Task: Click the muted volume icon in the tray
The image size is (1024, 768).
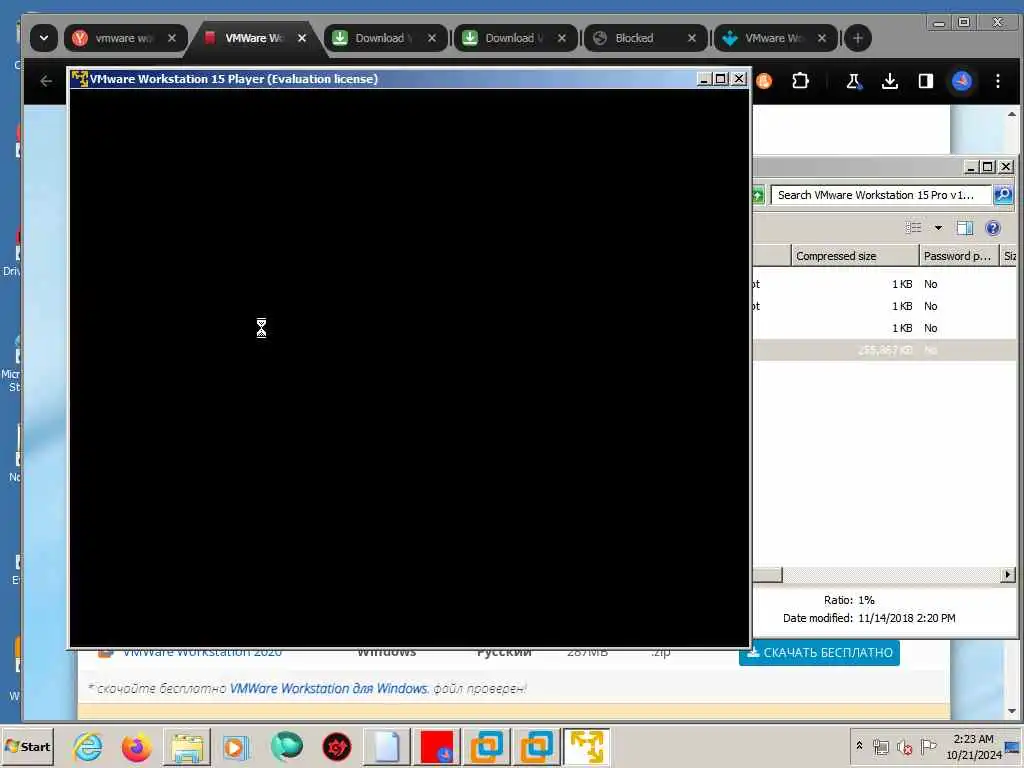Action: [904, 746]
